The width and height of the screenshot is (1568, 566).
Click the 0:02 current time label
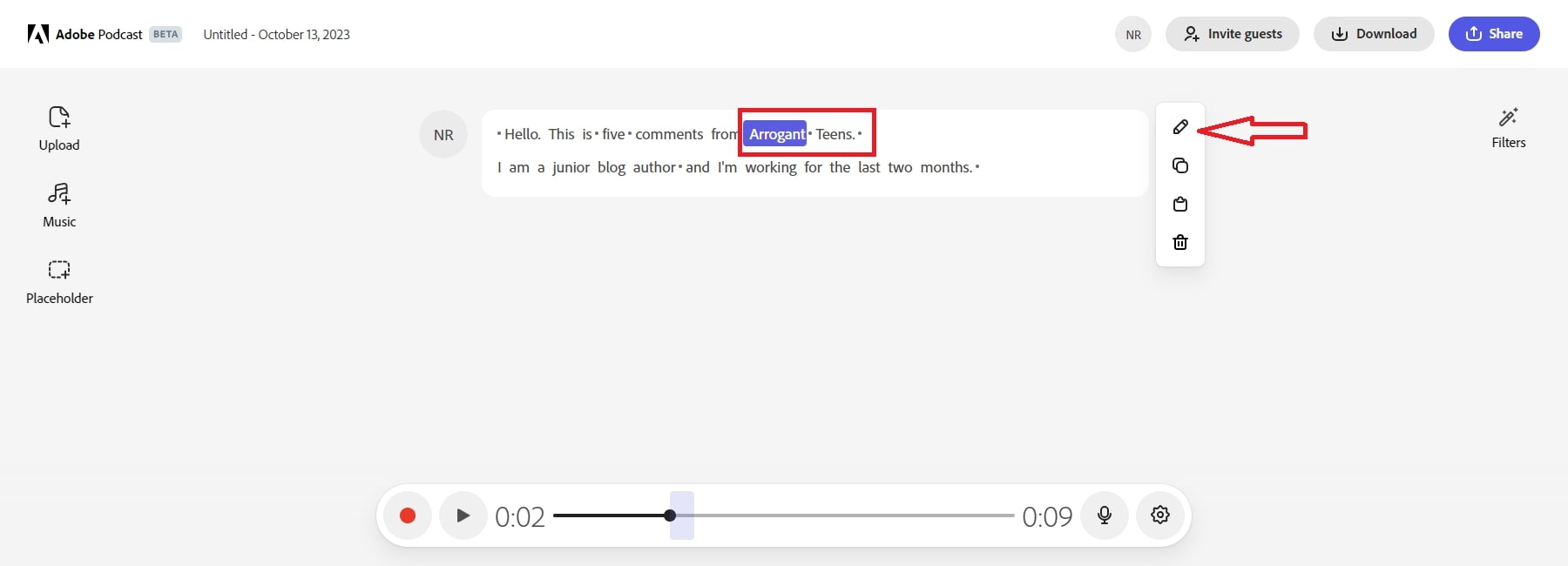pyautogui.click(x=520, y=516)
